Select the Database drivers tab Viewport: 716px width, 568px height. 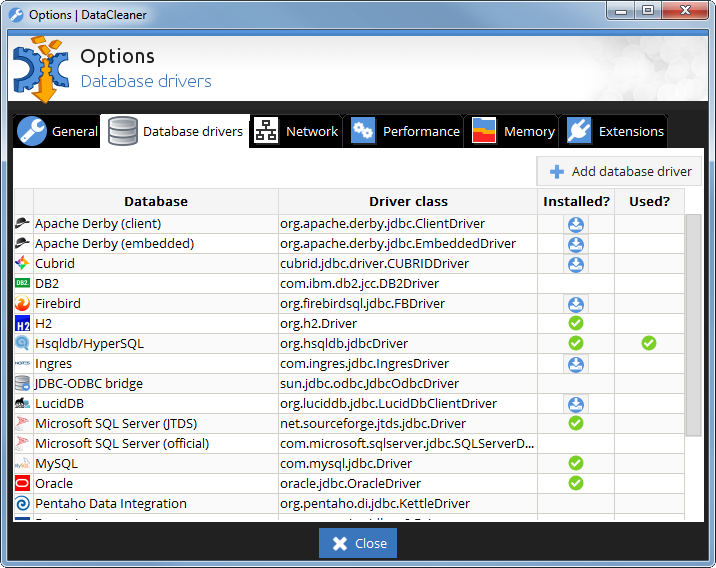pos(175,131)
